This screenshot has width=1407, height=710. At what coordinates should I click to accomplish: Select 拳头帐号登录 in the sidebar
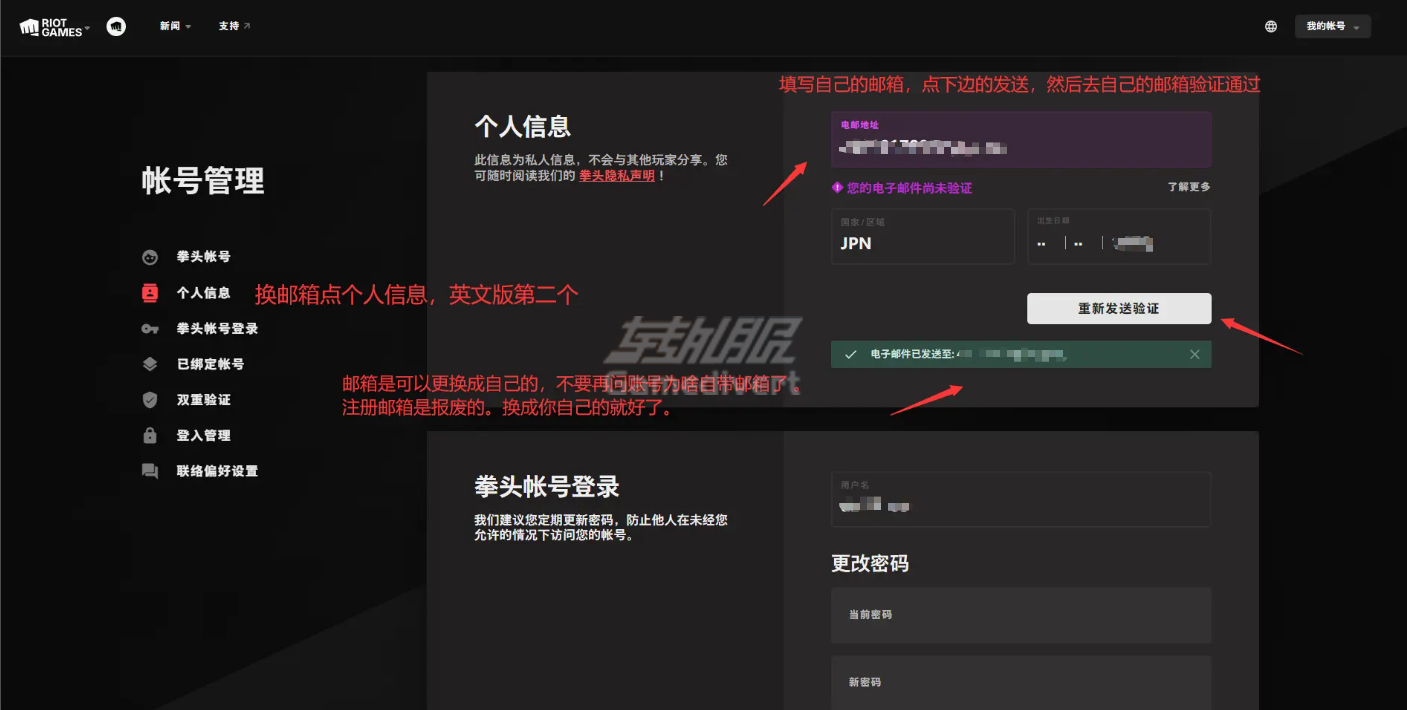point(217,329)
